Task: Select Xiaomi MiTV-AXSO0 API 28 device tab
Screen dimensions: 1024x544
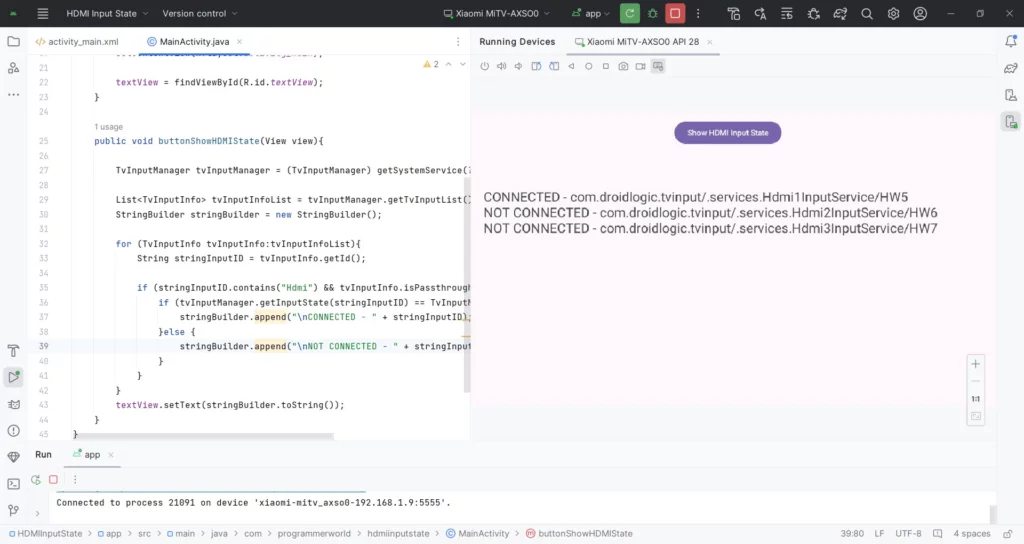Action: pos(642,41)
